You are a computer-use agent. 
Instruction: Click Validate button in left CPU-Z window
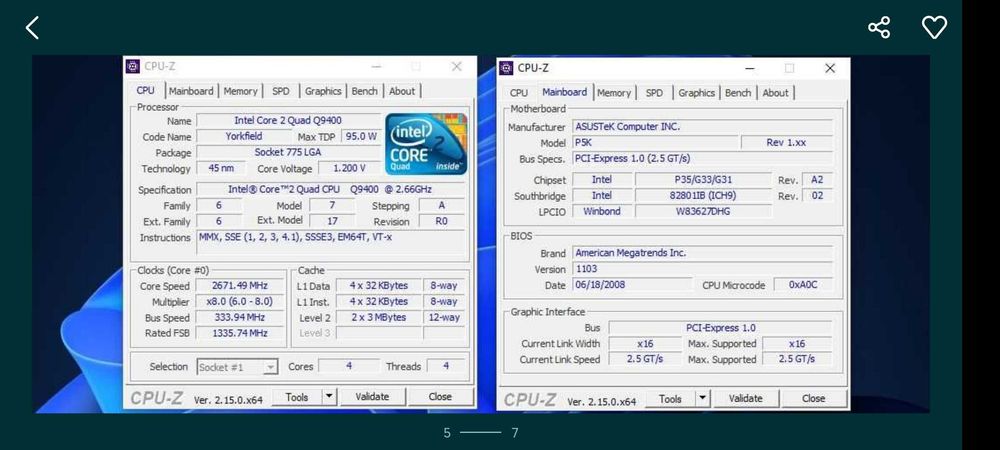372,397
